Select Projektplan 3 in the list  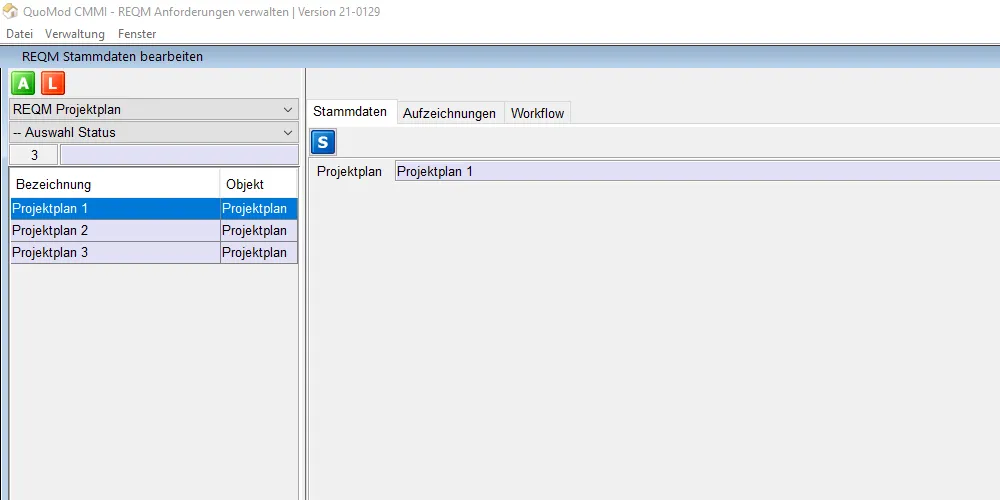click(114, 253)
